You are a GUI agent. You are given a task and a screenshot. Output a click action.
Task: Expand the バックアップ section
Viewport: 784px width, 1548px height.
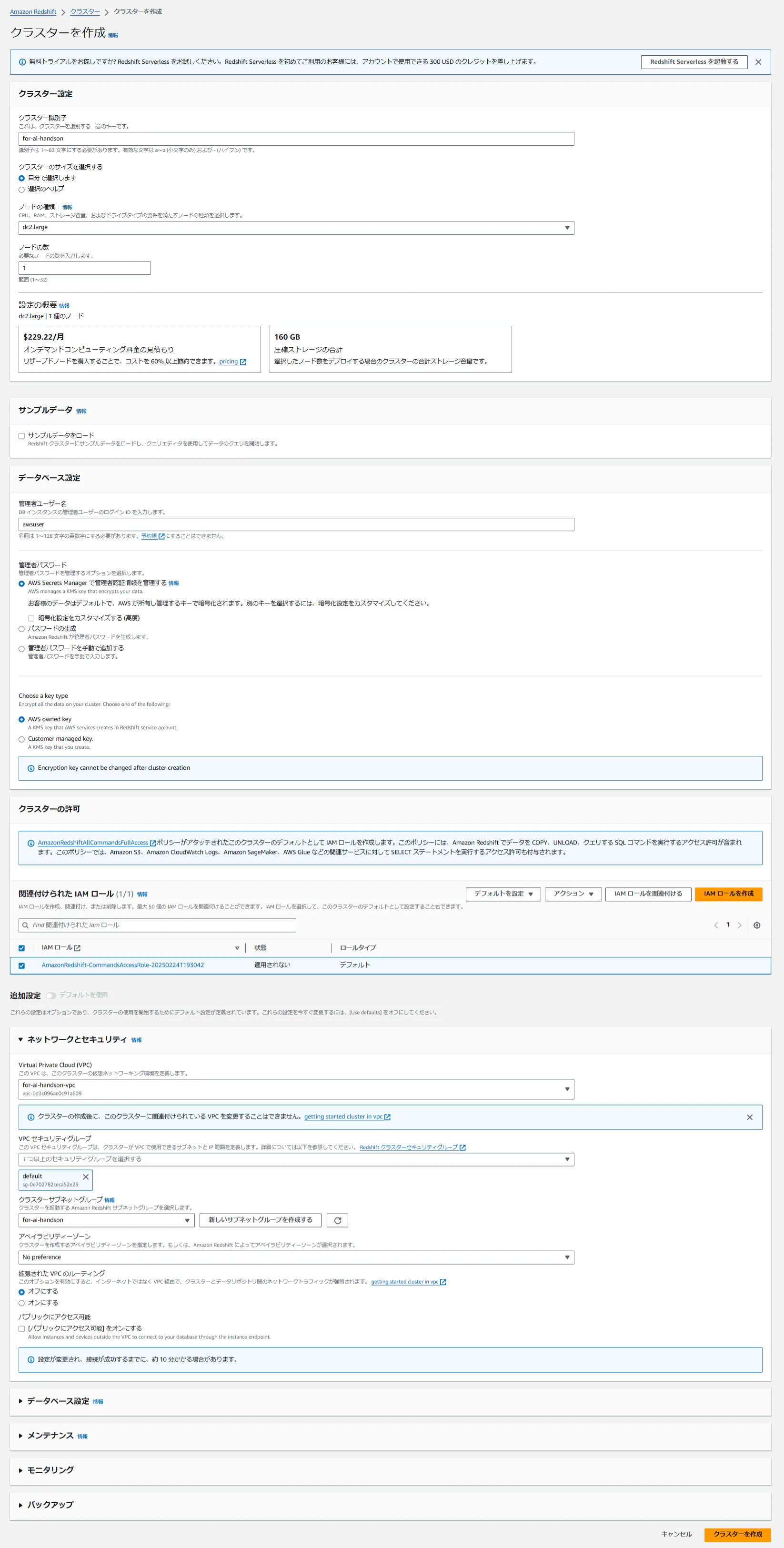[x=20, y=1505]
